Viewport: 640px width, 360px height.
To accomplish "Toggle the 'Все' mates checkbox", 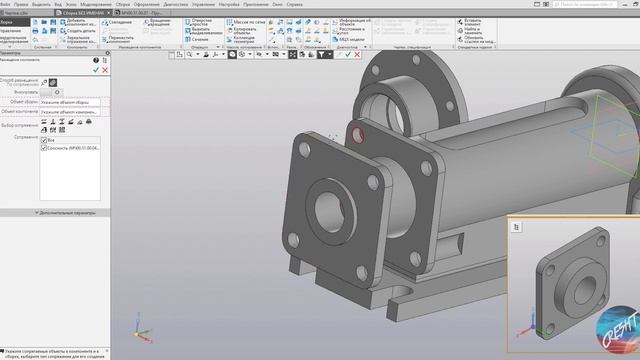I will 44,140.
